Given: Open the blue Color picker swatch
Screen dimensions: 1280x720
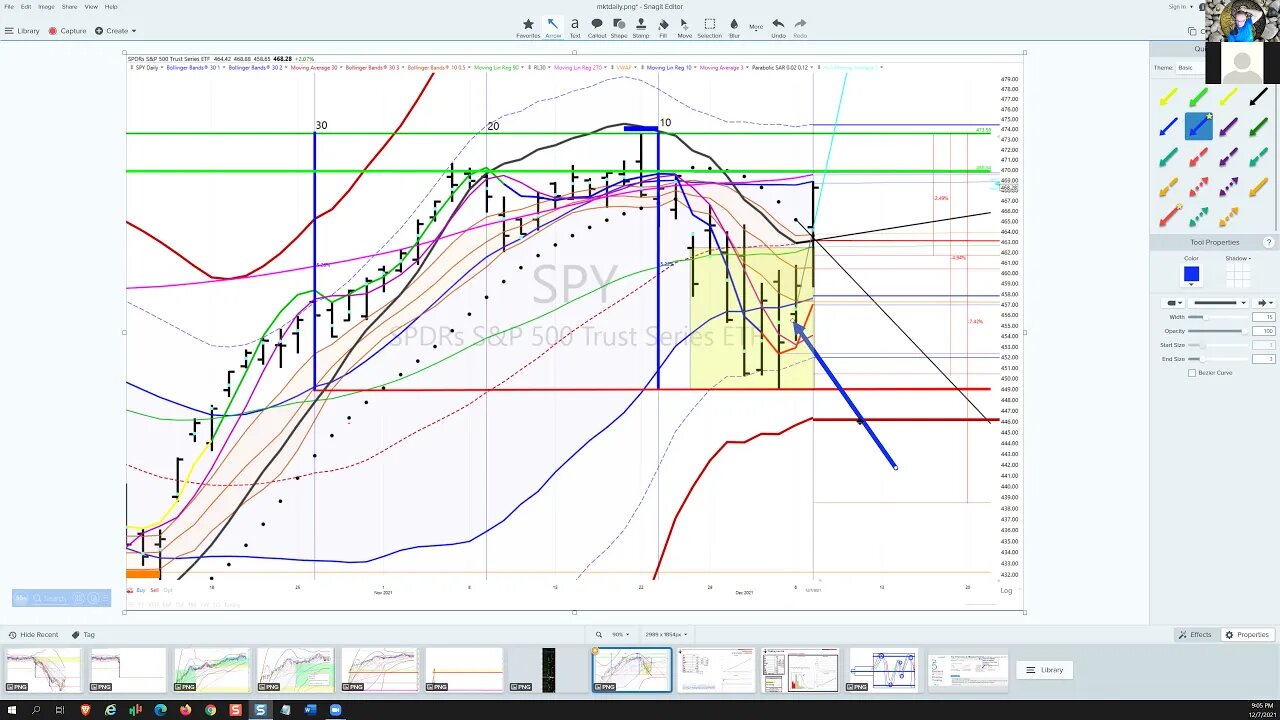Looking at the screenshot, I should [x=1191, y=274].
